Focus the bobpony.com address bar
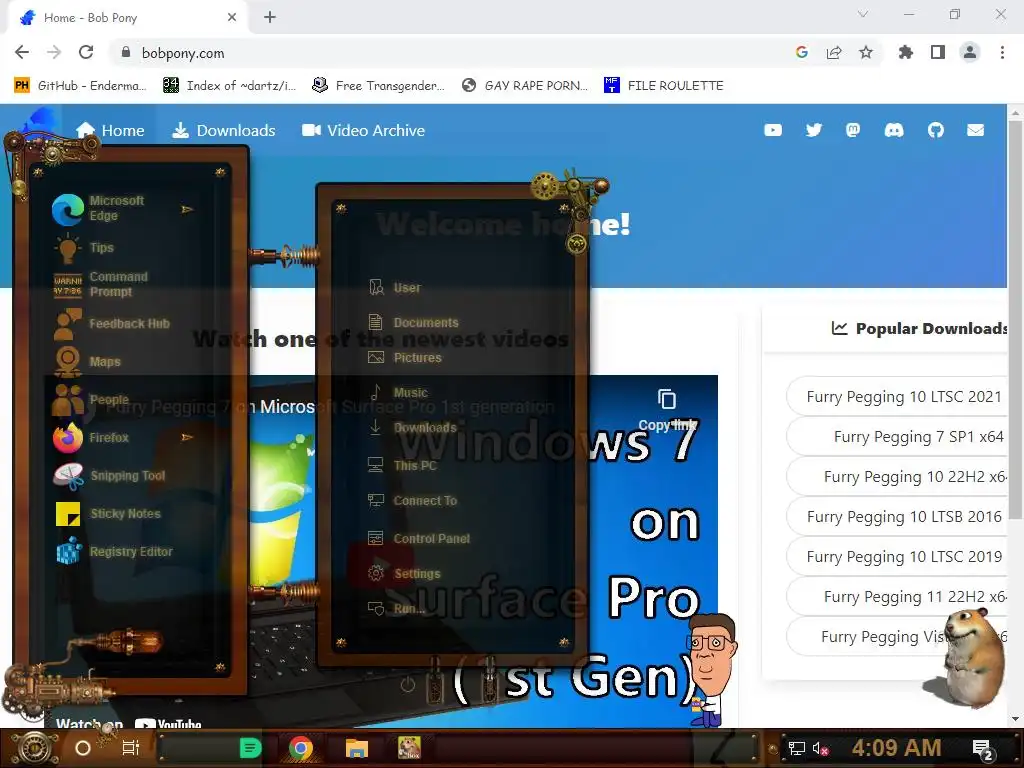The image size is (1024, 768). (451, 53)
